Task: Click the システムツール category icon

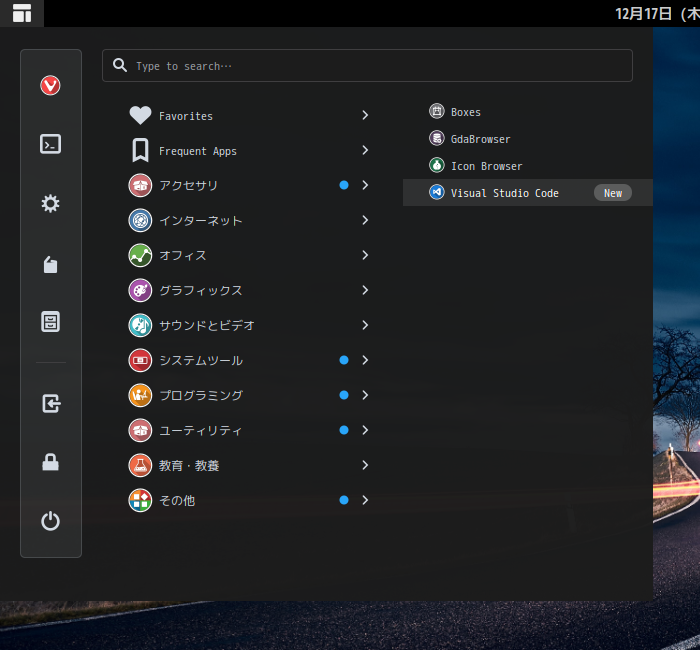Action: click(x=140, y=360)
